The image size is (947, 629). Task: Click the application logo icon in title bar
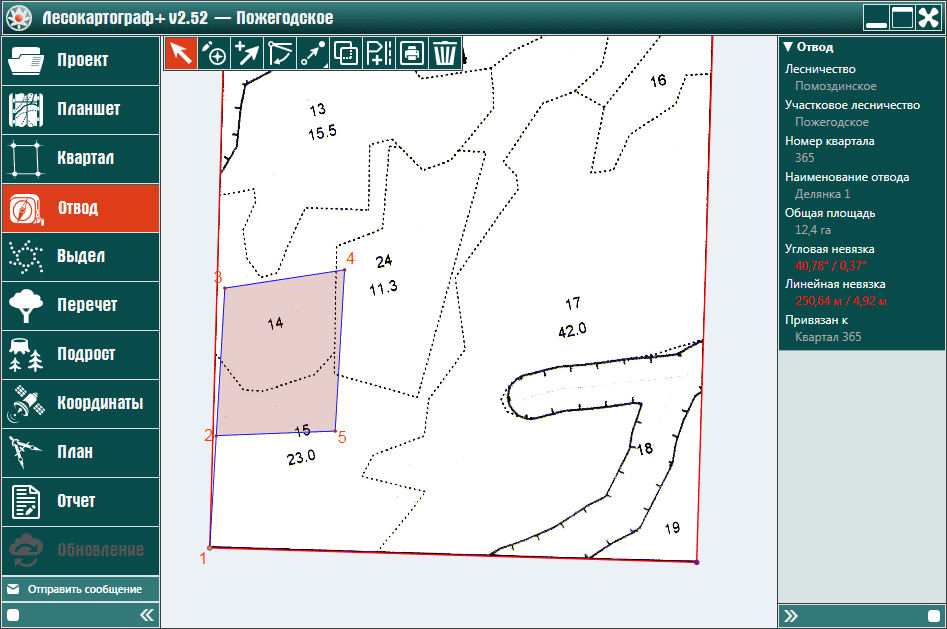tap(19, 18)
